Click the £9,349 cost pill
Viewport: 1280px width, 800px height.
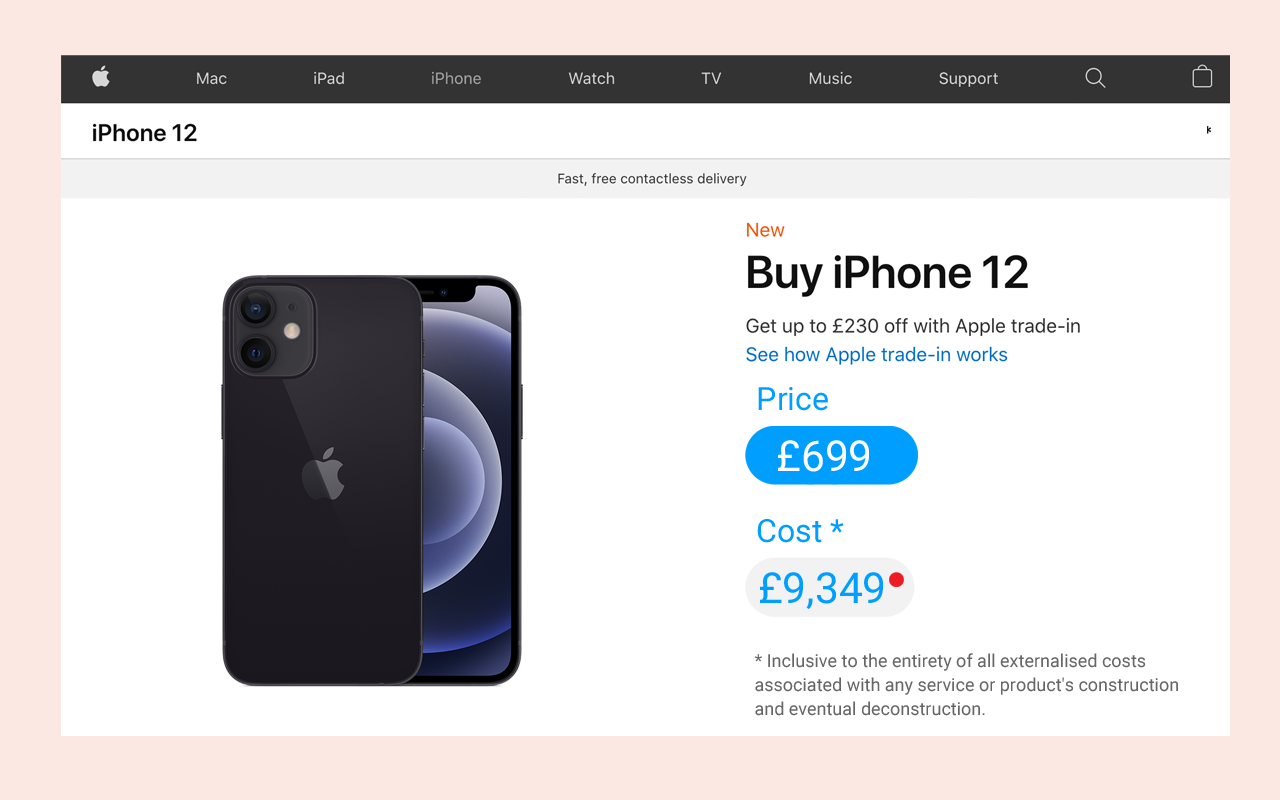830,587
